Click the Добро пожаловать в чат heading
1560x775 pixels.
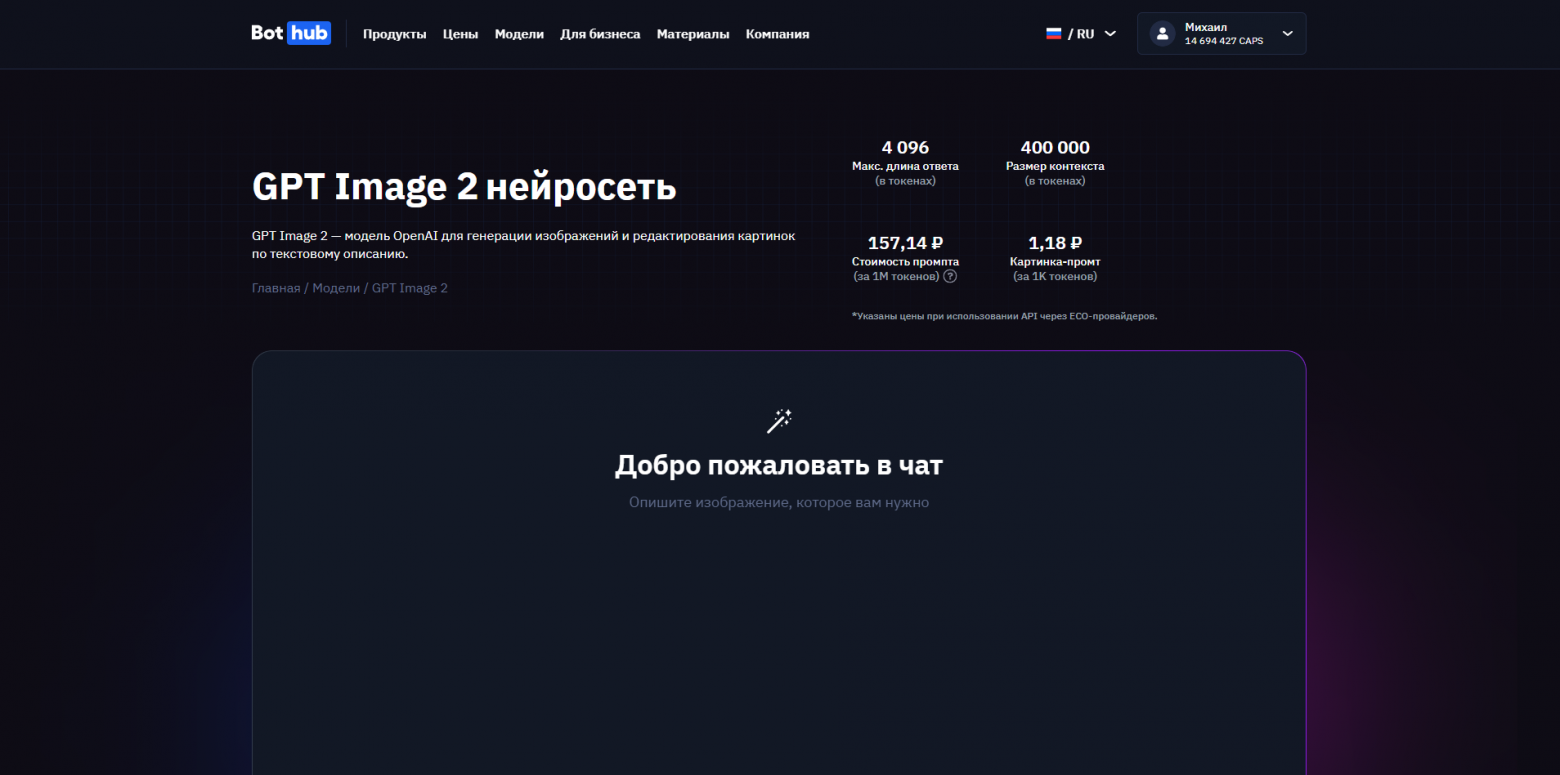(779, 465)
